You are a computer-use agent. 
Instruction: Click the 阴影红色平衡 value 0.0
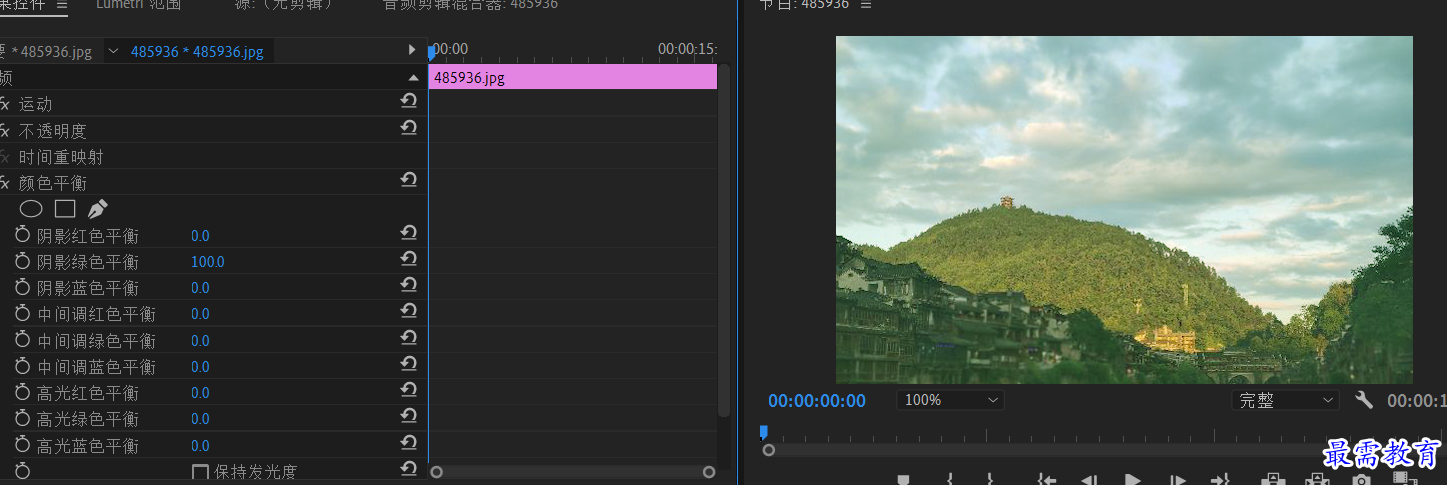[200, 236]
